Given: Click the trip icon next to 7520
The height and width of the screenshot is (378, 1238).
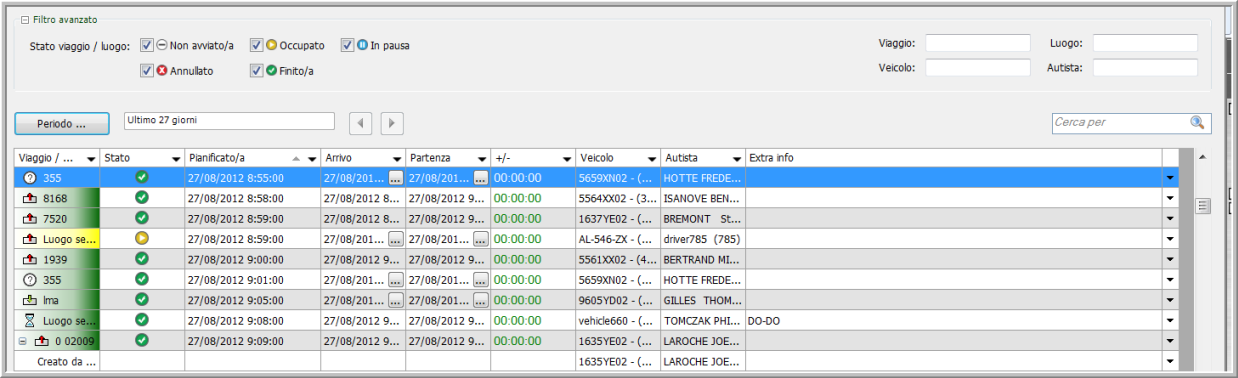Looking at the screenshot, I should tap(29, 219).
